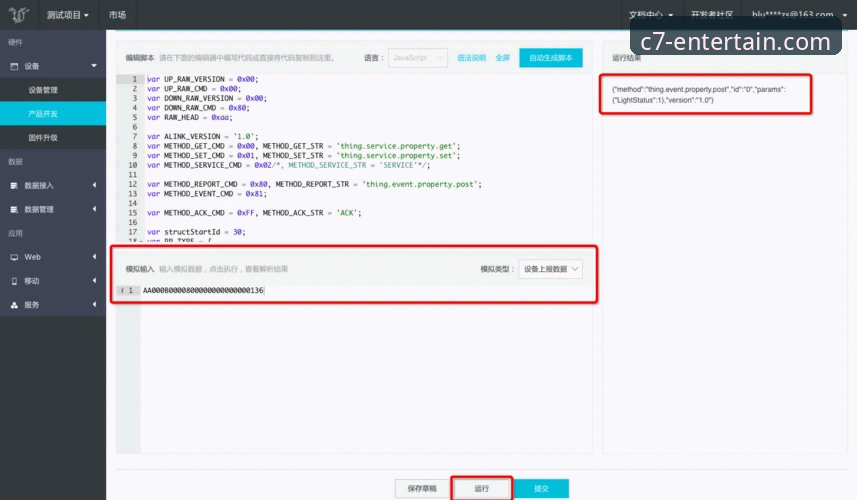Click the 自动生成脚本 button
This screenshot has width=857, height=500.
point(550,58)
